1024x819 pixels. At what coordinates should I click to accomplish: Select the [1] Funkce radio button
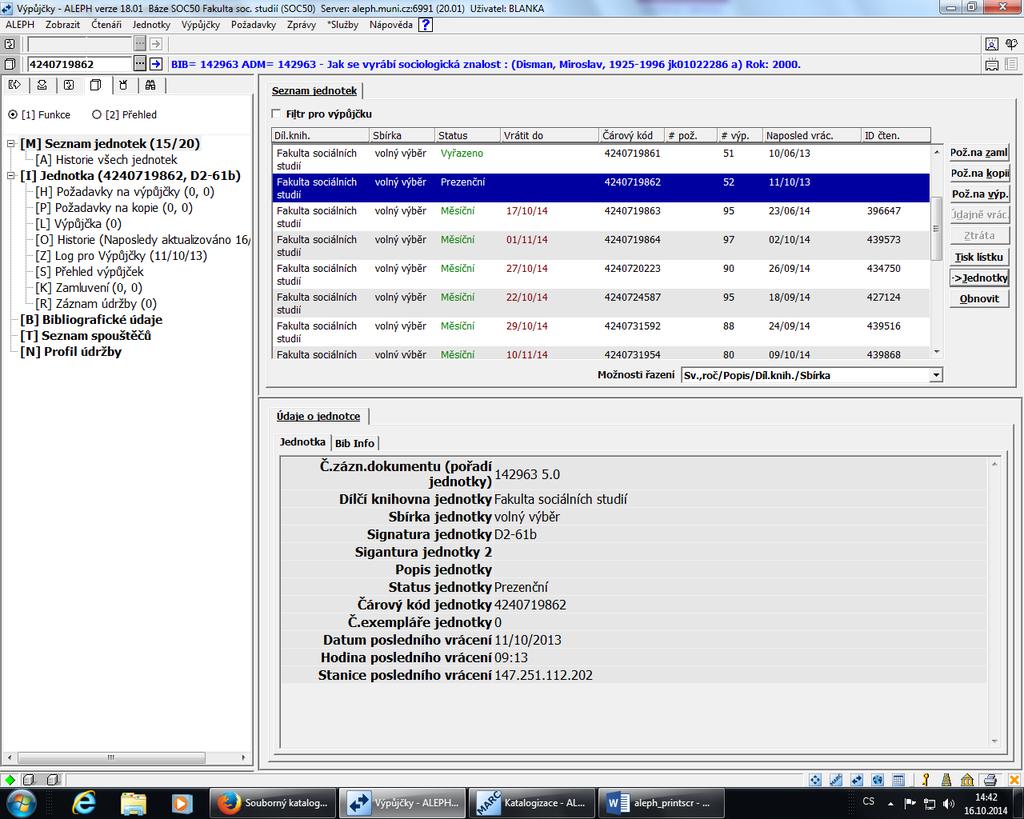tap(13, 114)
